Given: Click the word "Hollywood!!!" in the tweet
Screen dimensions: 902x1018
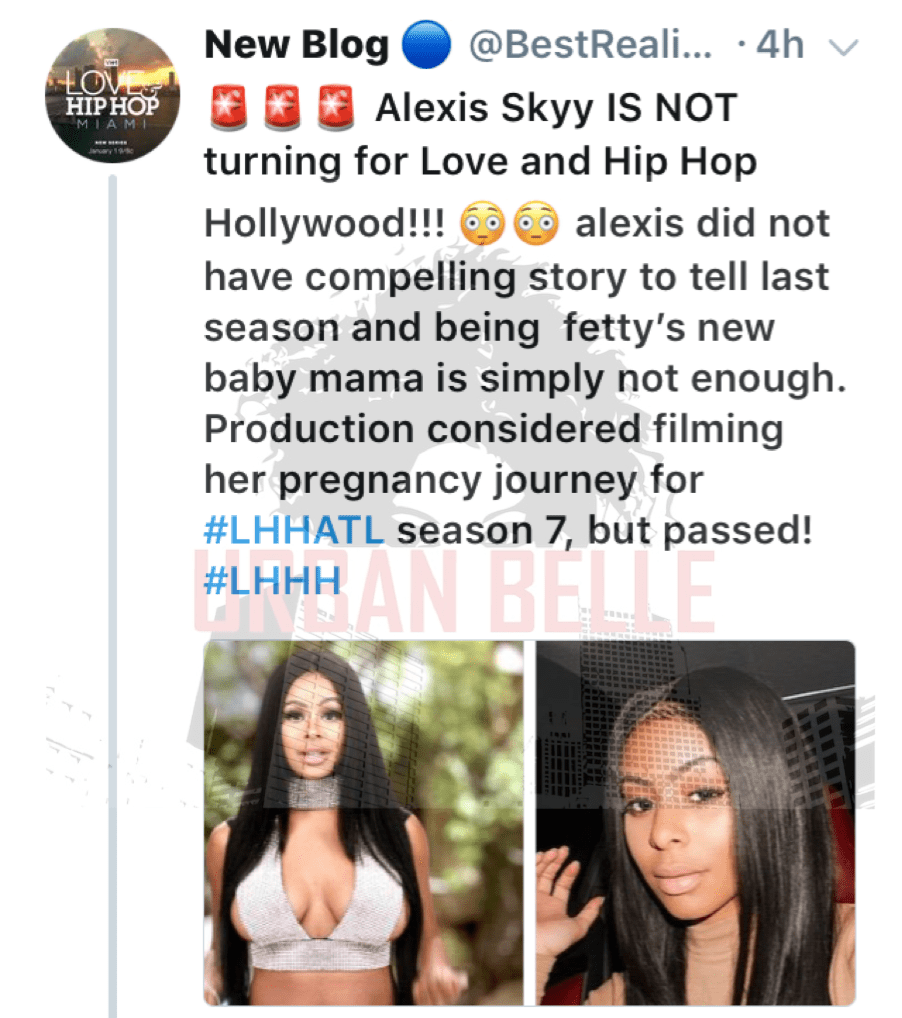Looking at the screenshot, I should point(325,224).
